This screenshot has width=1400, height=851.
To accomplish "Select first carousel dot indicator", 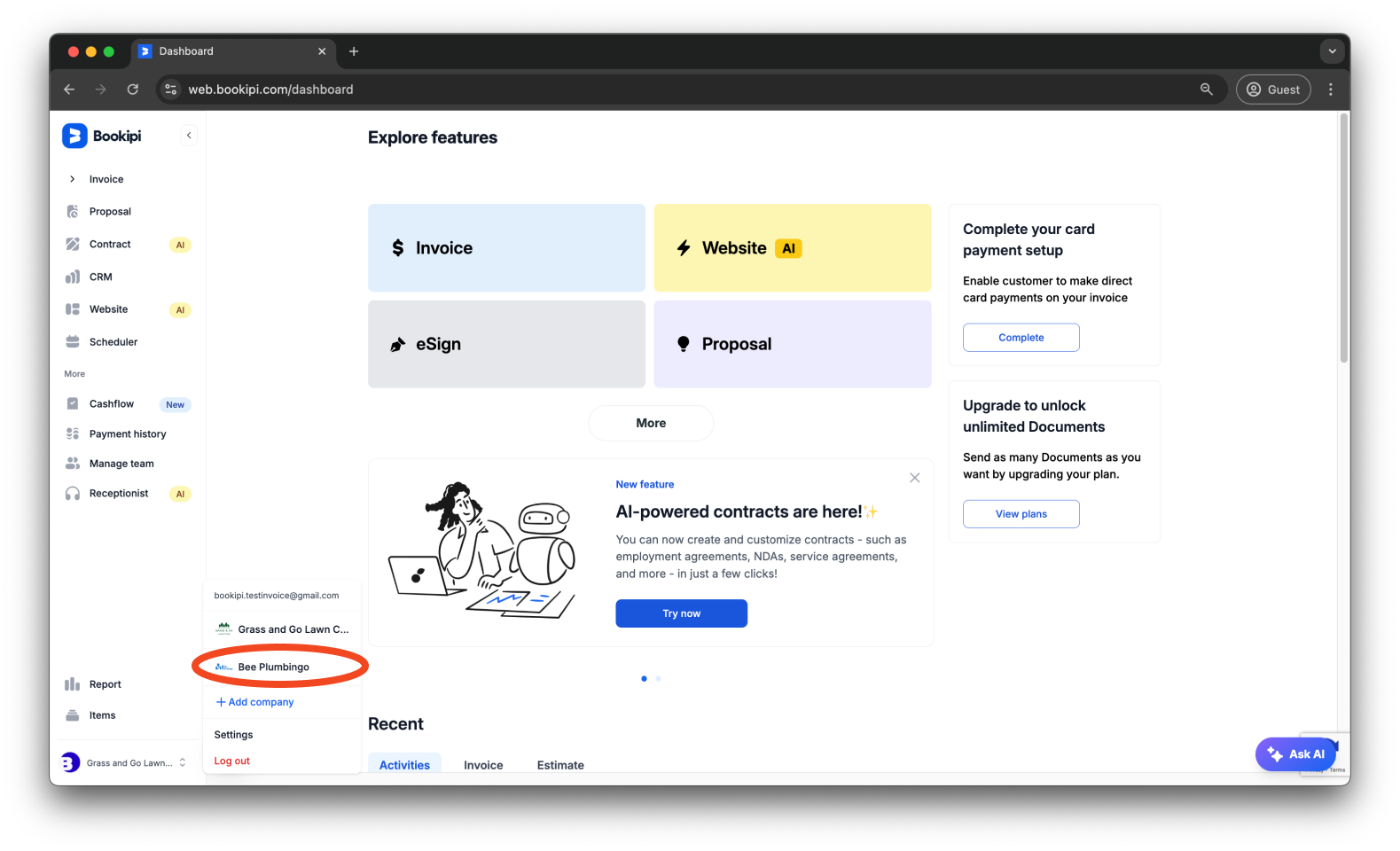I will point(644,679).
